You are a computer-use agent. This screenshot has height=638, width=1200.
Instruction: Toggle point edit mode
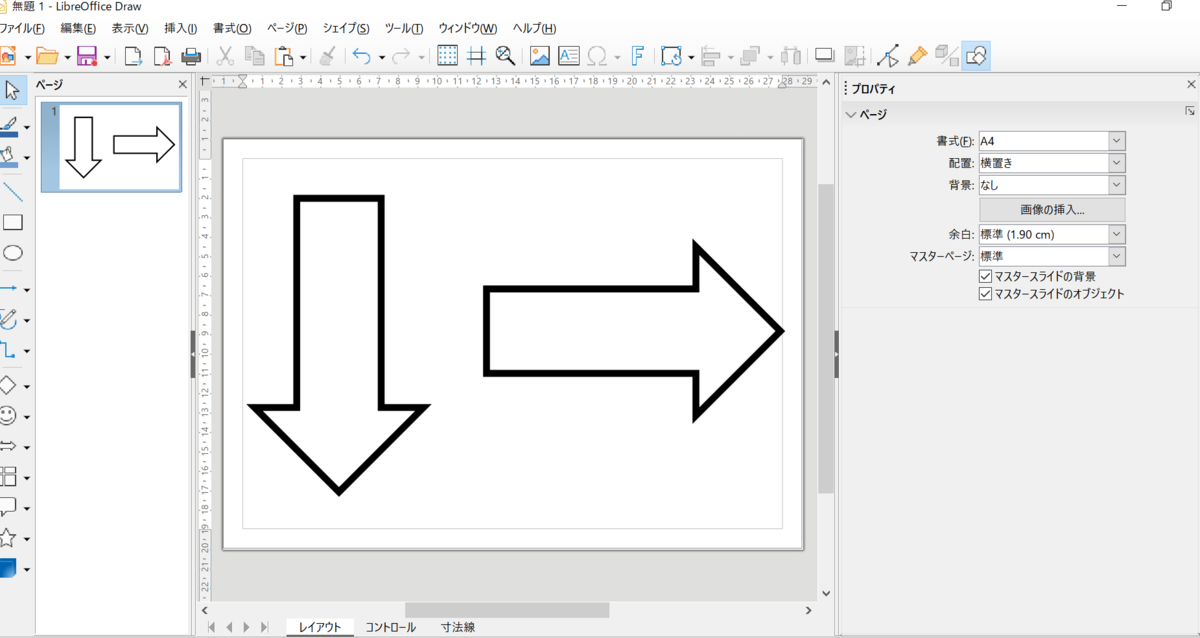point(889,55)
